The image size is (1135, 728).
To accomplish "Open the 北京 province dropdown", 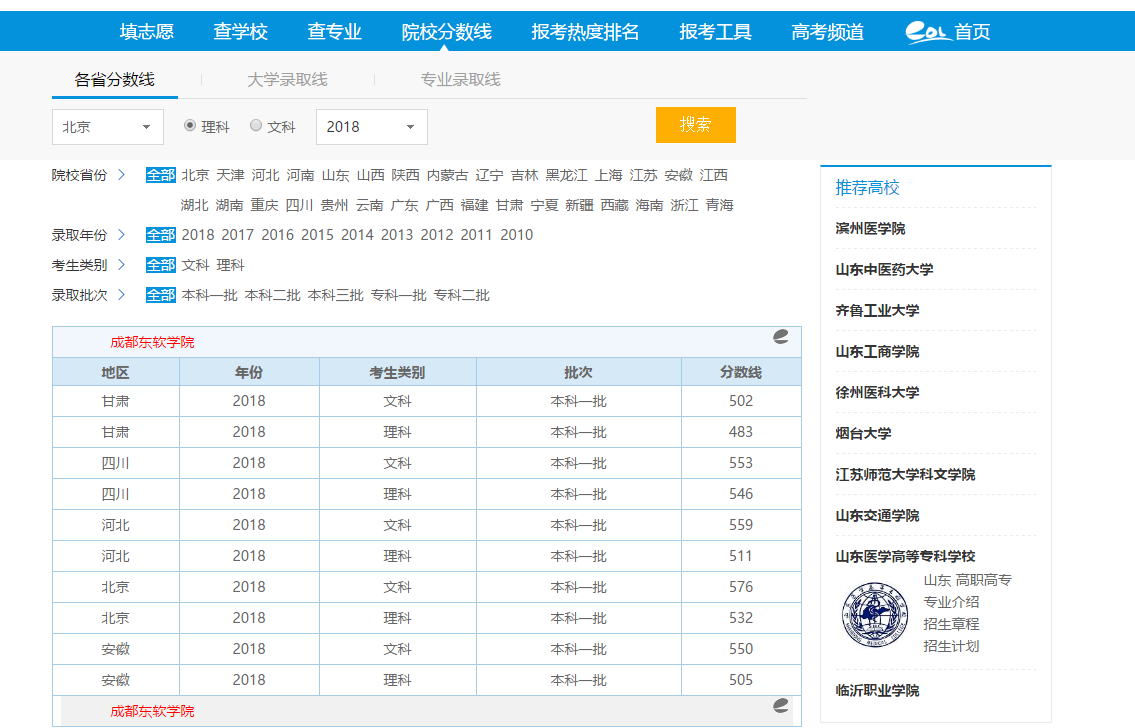I will coord(108,127).
